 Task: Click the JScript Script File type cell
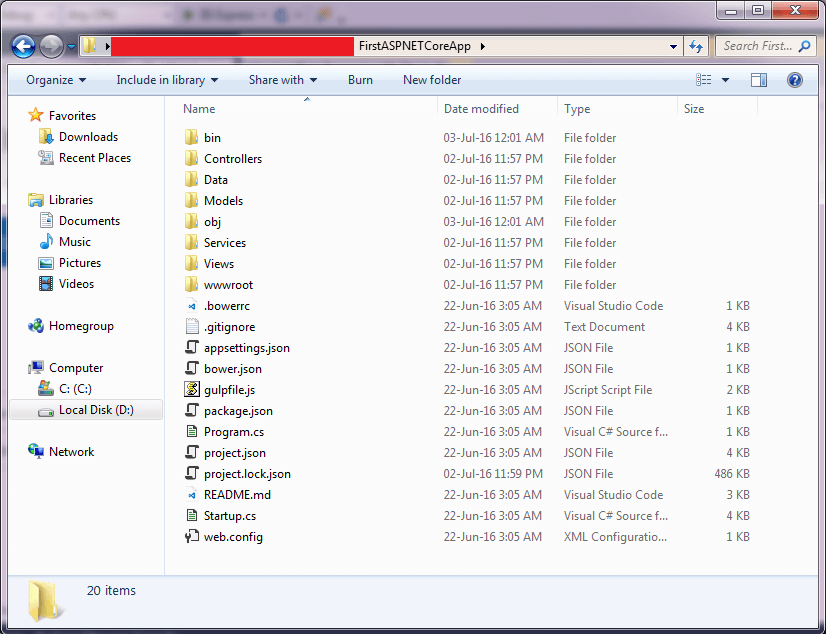point(608,390)
